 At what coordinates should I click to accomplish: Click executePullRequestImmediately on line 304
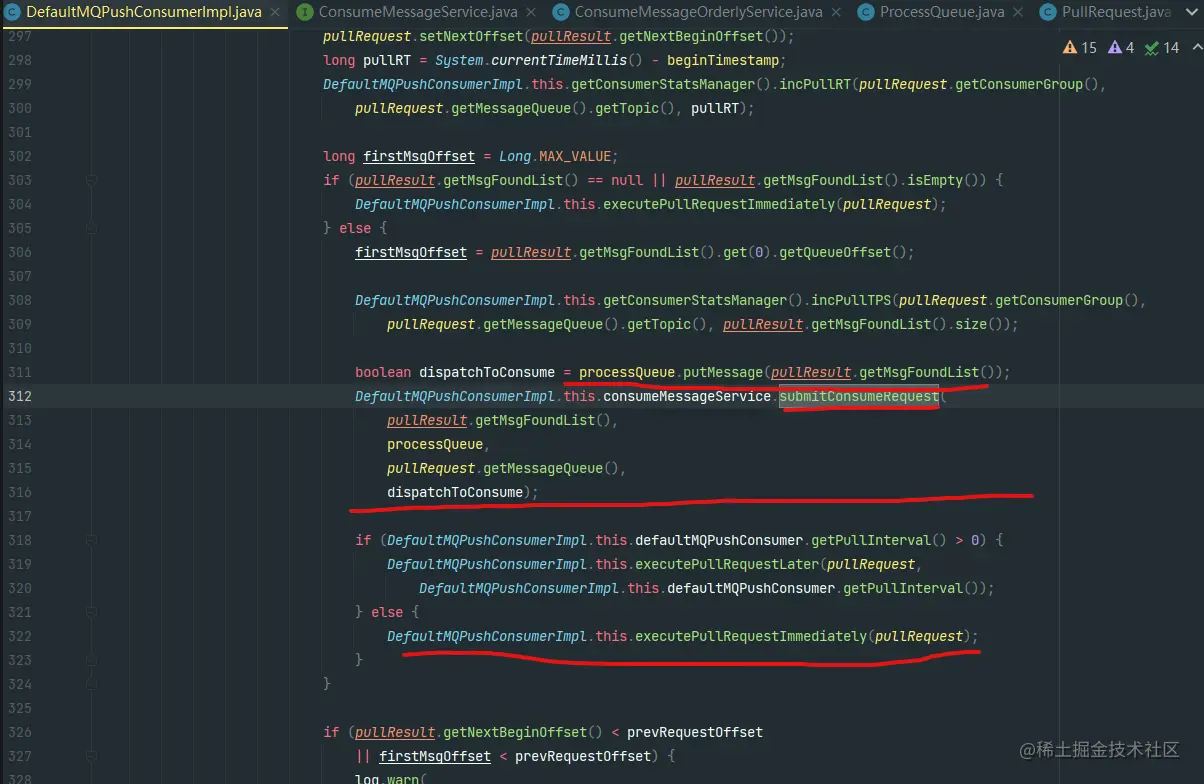[x=719, y=204]
